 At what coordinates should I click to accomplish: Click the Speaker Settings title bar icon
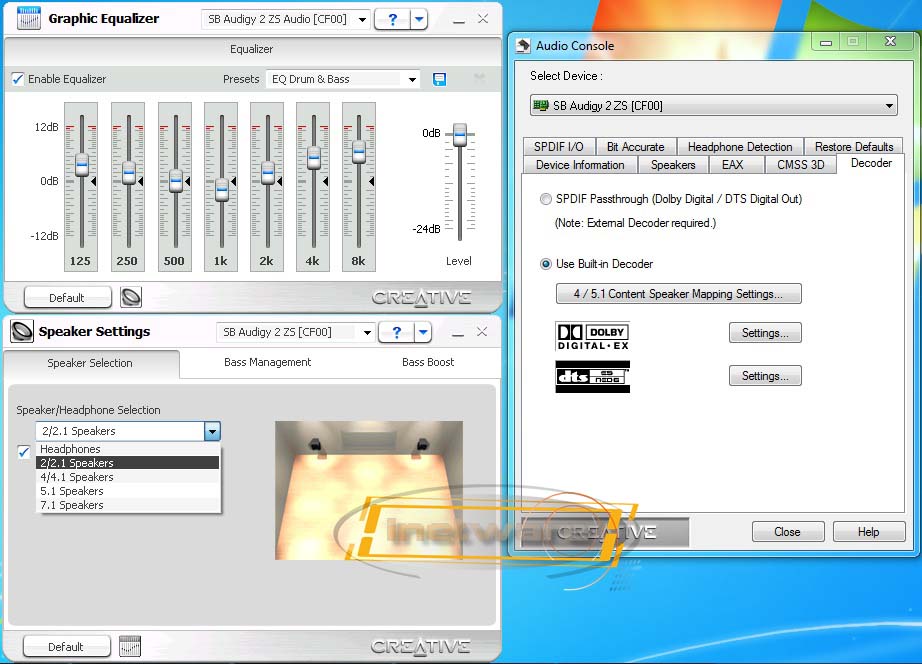22,332
